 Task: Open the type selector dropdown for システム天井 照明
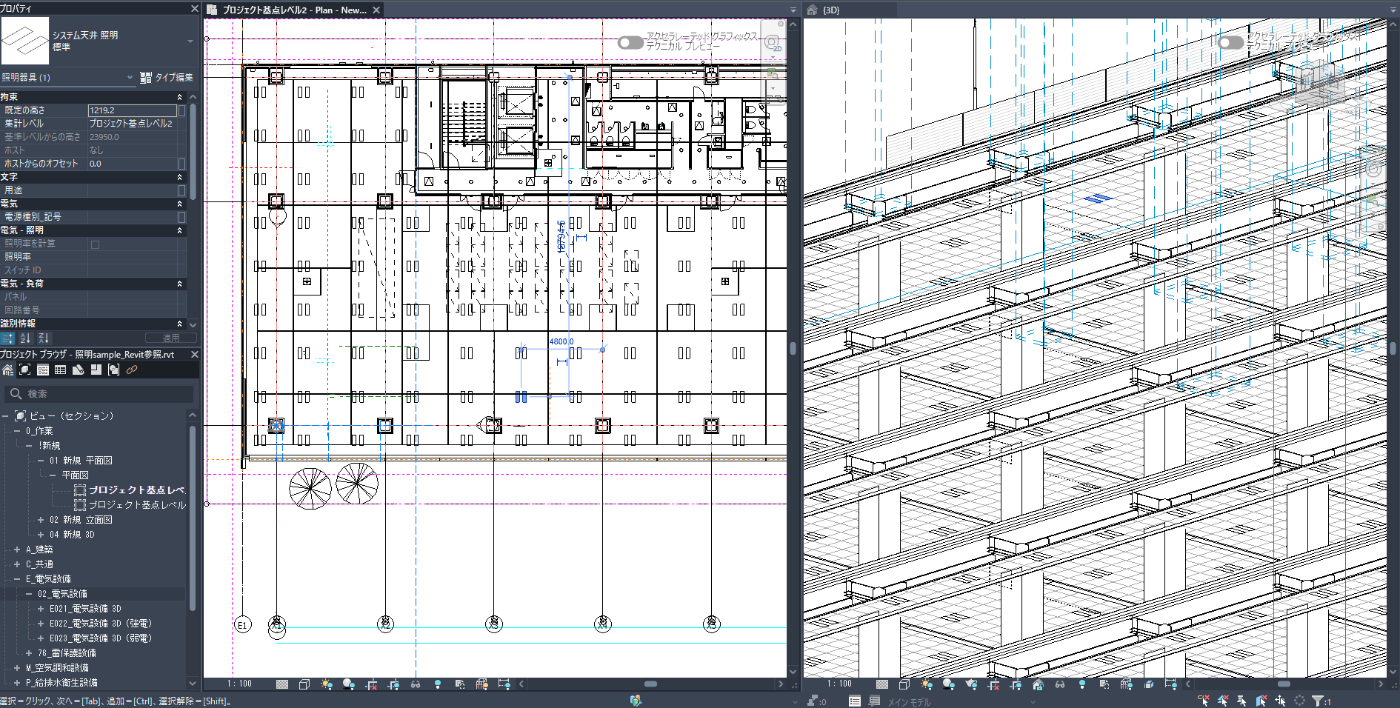(x=190, y=42)
